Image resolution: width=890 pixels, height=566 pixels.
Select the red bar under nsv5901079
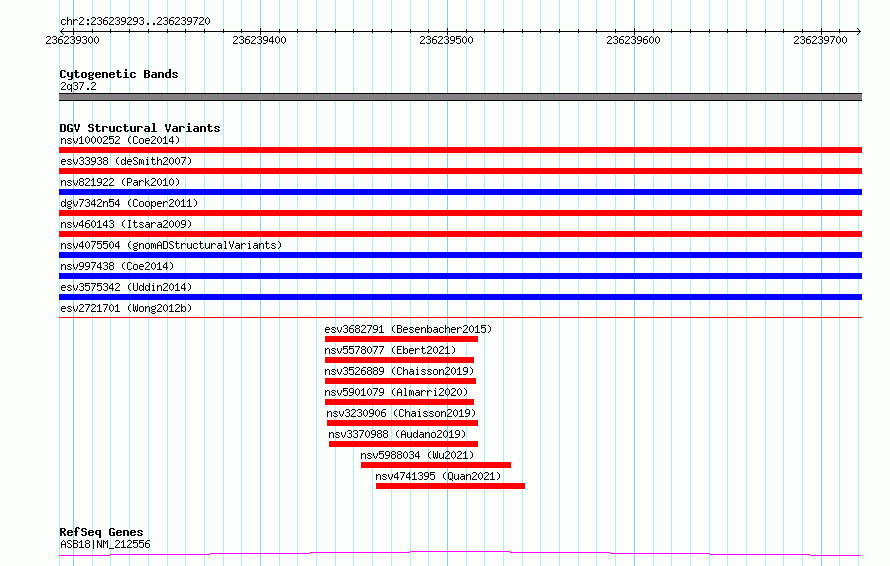point(399,402)
